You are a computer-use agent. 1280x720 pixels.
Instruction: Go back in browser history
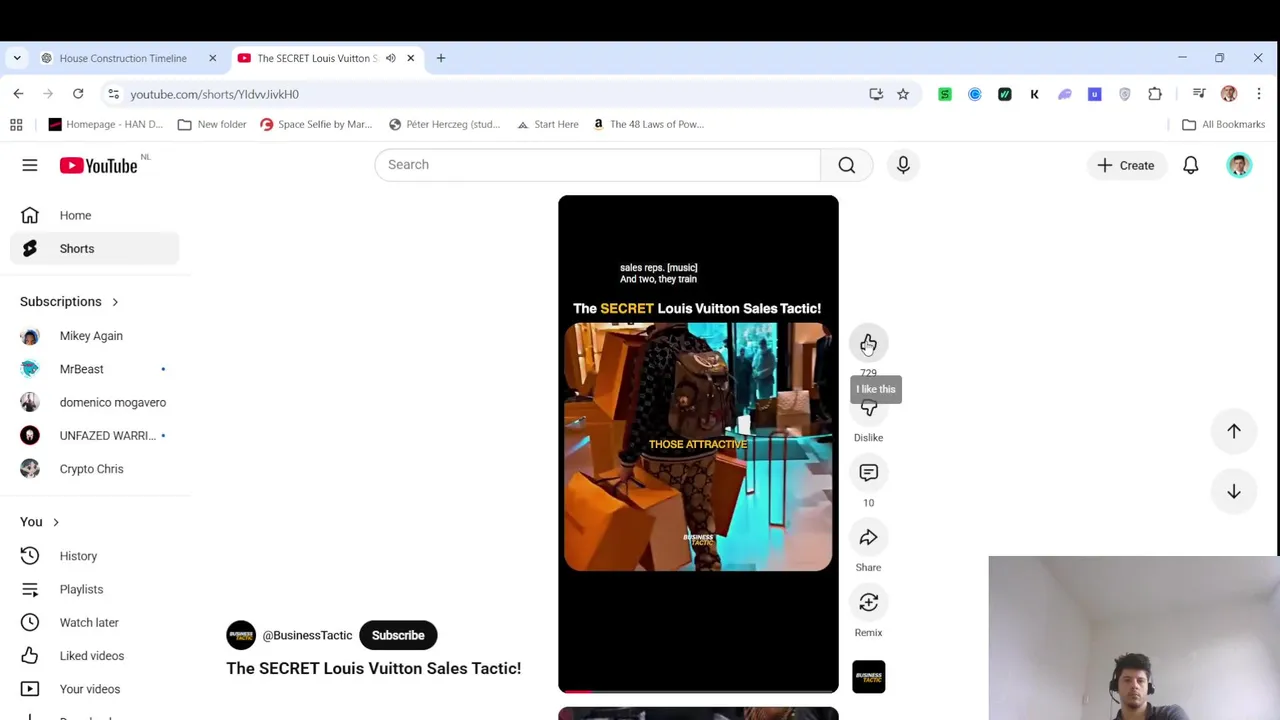tap(18, 94)
